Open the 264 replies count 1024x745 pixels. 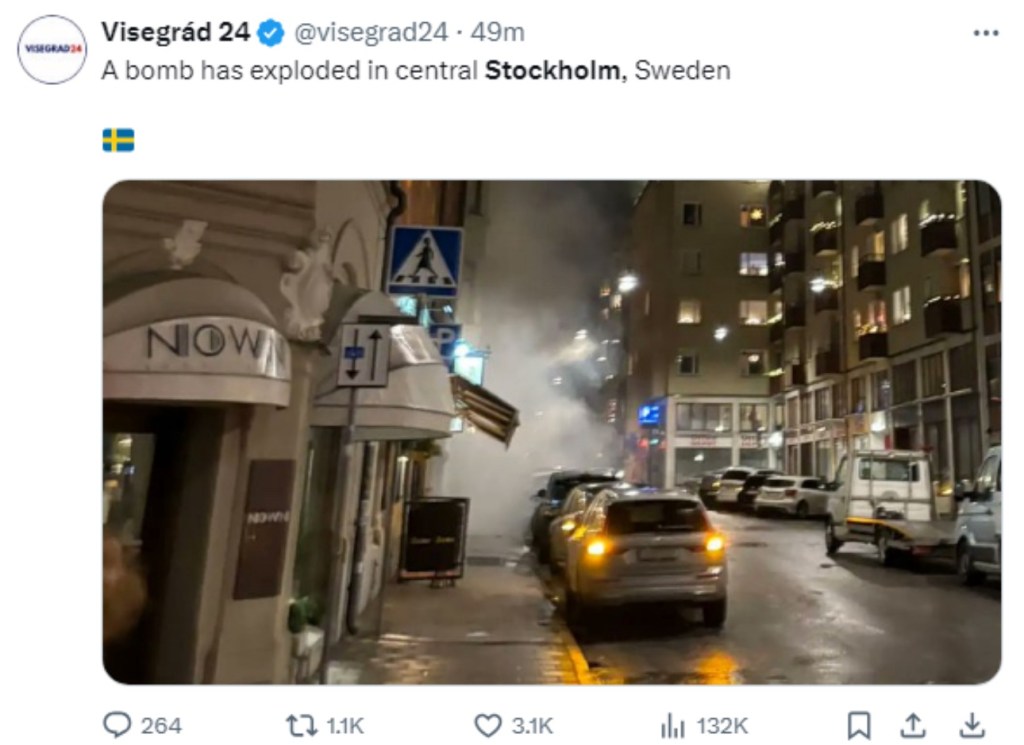[161, 726]
